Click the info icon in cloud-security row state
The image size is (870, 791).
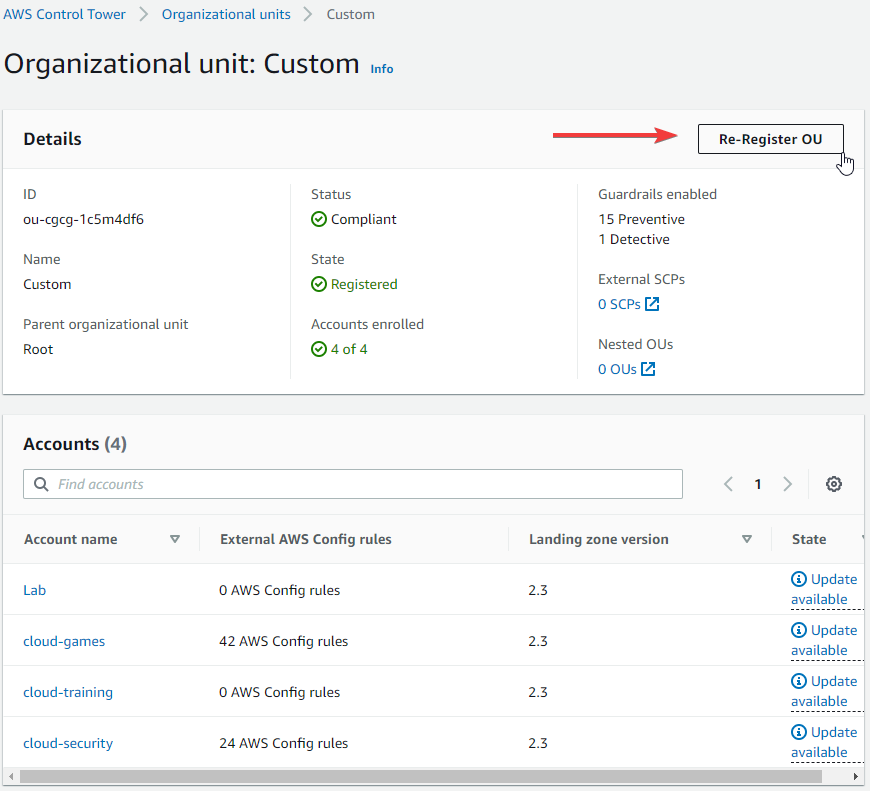tap(798, 732)
